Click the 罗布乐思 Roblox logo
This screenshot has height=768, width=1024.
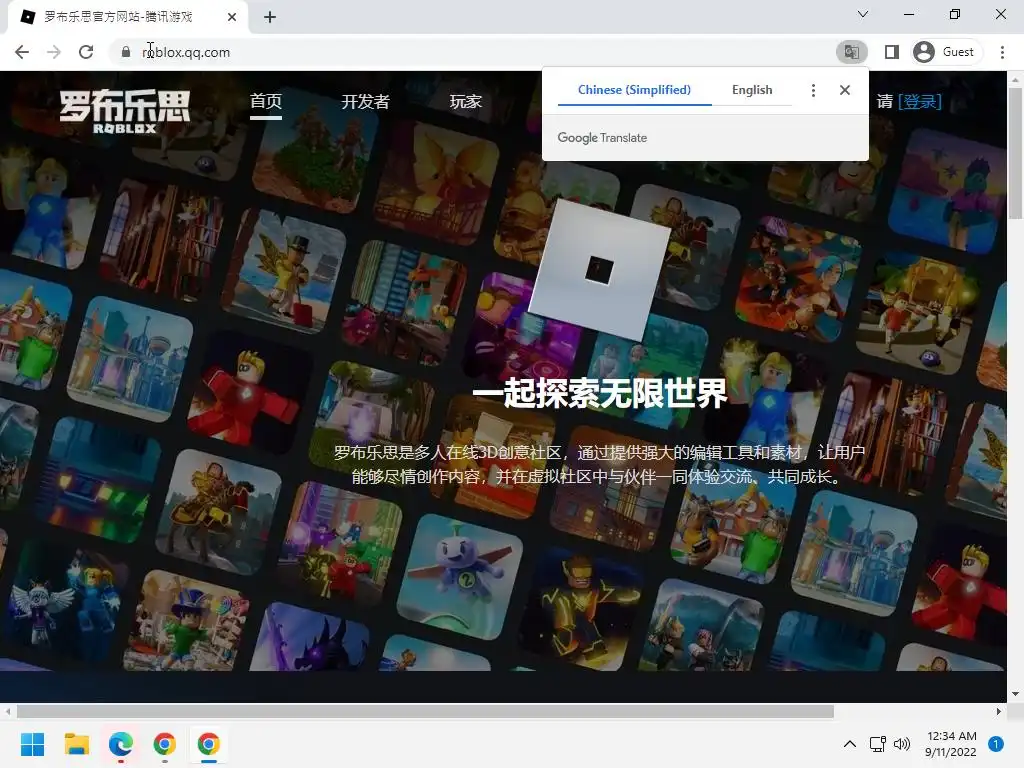click(125, 111)
